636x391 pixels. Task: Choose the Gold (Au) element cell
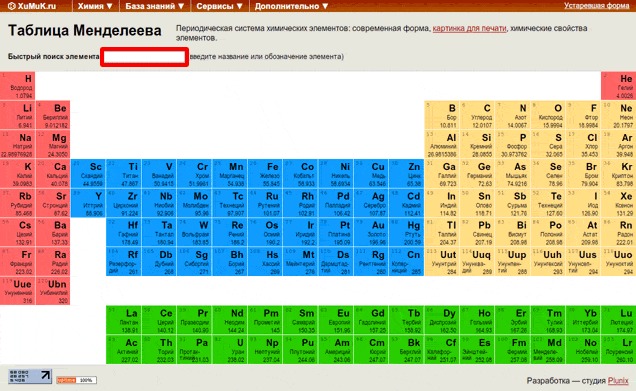[x=371, y=232]
